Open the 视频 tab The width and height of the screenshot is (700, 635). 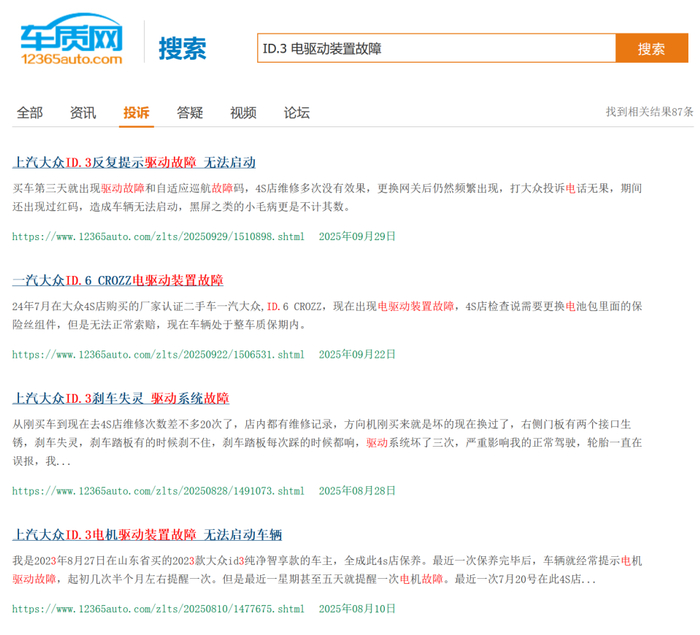pos(243,113)
